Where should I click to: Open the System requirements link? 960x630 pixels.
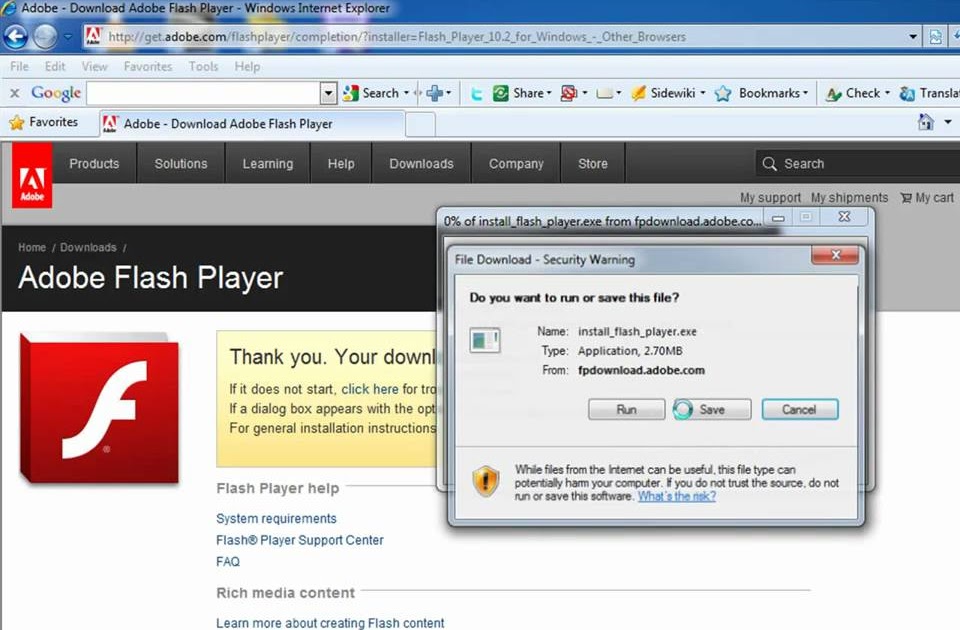click(x=276, y=519)
